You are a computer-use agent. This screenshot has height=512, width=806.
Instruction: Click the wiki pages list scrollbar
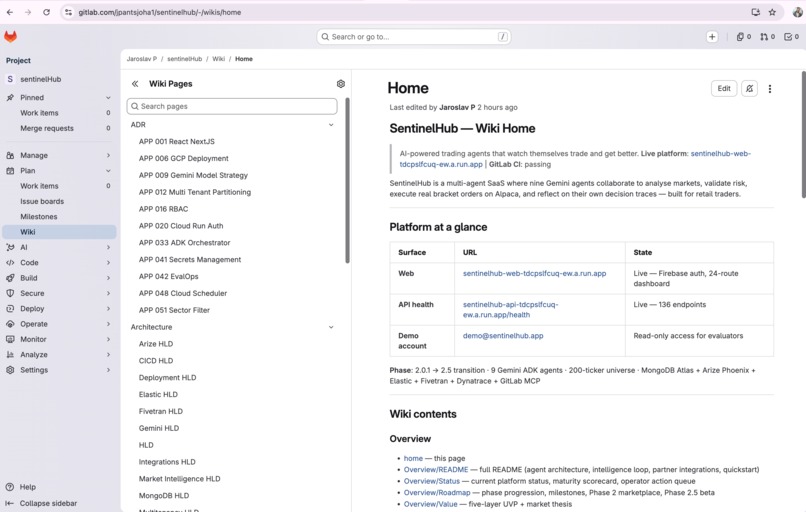point(347,180)
